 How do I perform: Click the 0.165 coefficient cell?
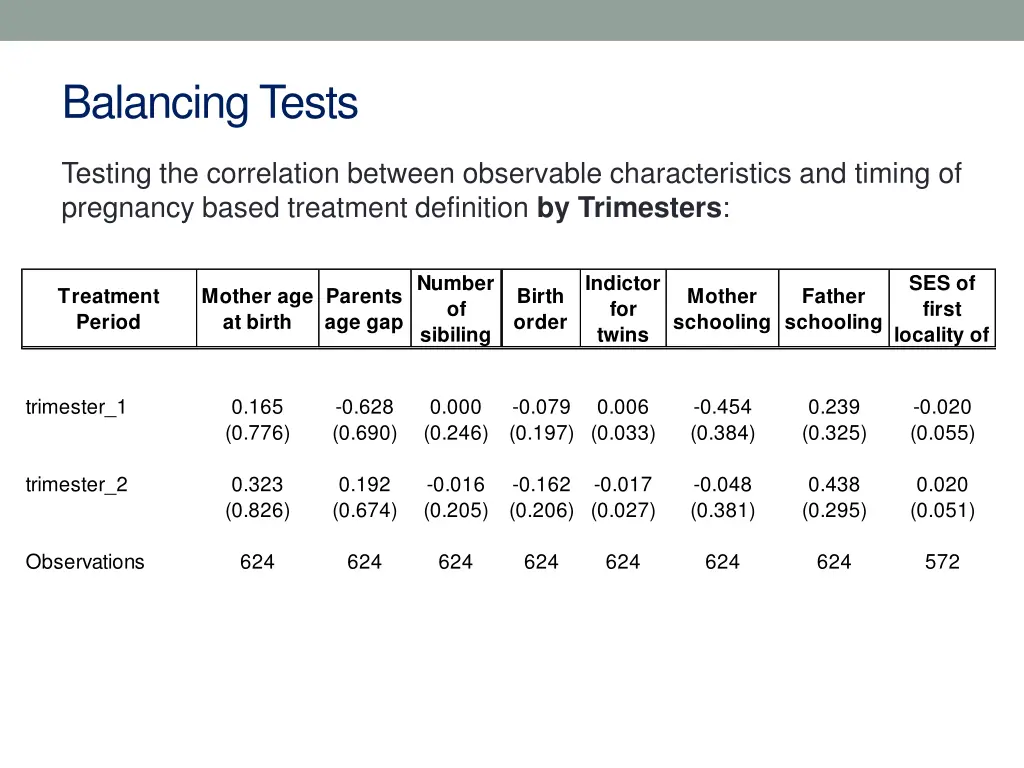[x=257, y=407]
